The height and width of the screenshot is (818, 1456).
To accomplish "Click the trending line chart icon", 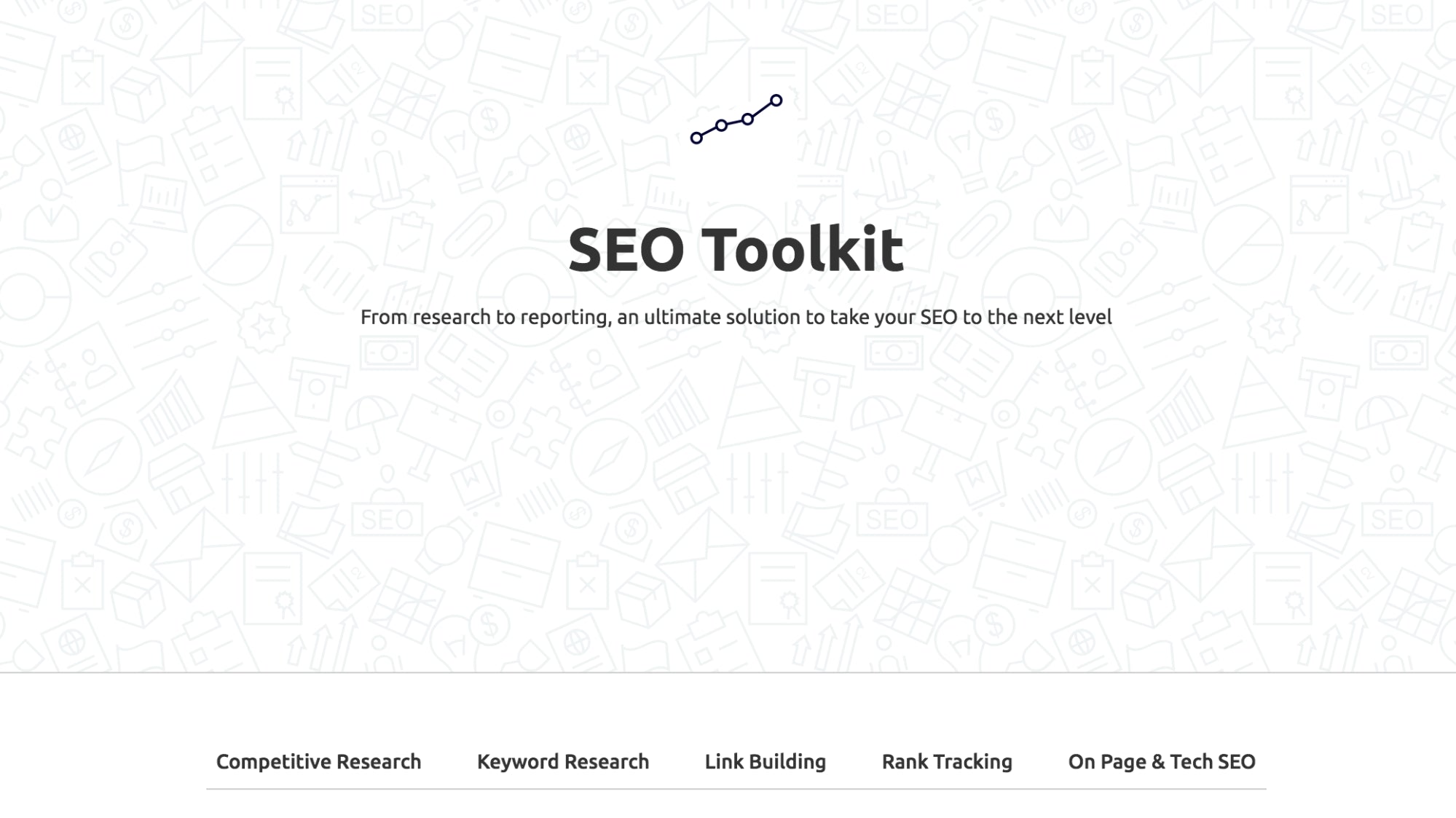I will tap(736, 119).
